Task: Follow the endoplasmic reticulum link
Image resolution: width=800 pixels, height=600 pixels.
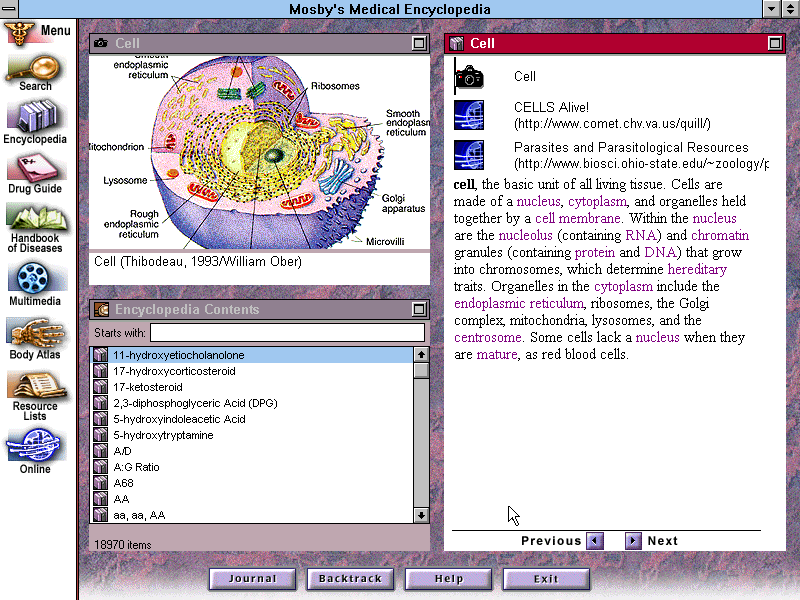Action: 519,304
